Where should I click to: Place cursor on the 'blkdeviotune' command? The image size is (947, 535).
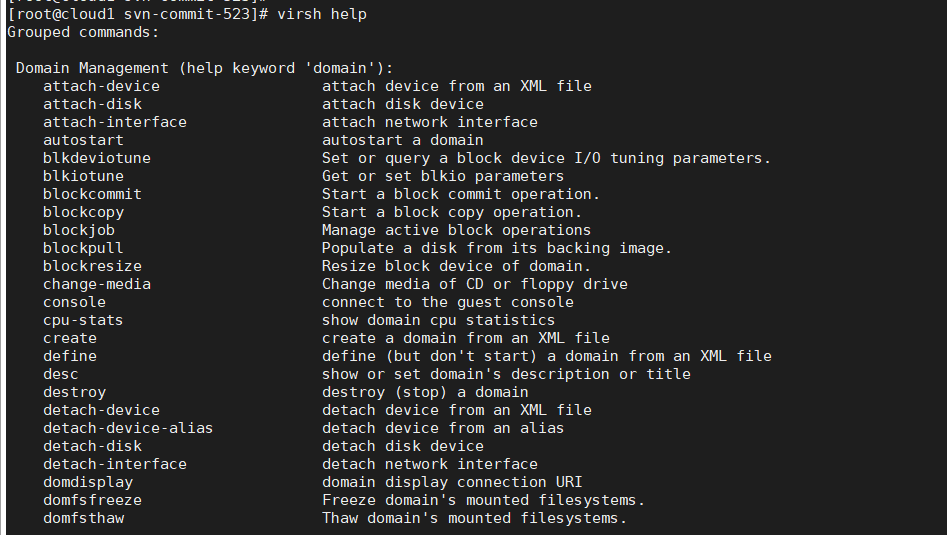point(97,158)
